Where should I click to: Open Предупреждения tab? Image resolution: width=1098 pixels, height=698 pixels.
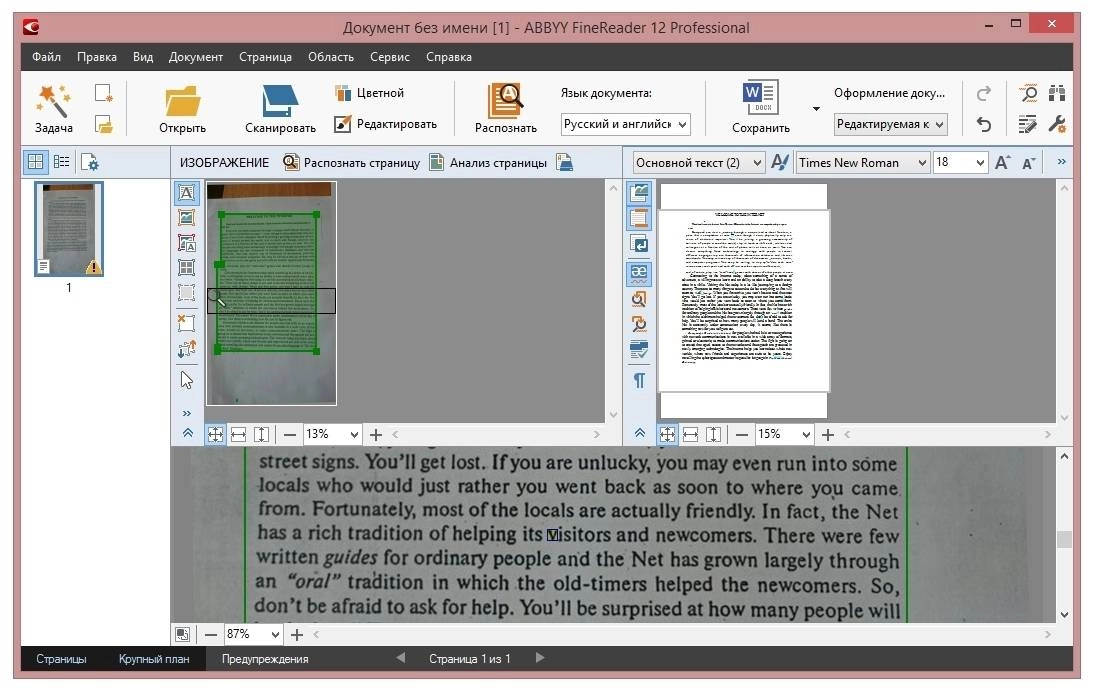click(265, 659)
